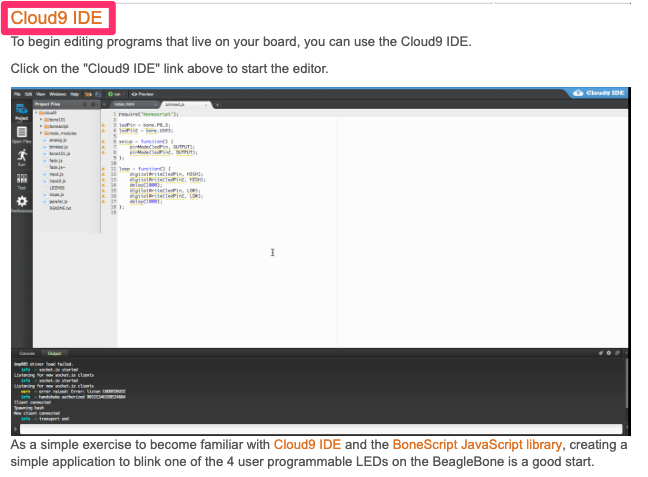This screenshot has height=477, width=648.
Task: Open the orange Cloud9 IDE heading link
Action: coord(56,18)
